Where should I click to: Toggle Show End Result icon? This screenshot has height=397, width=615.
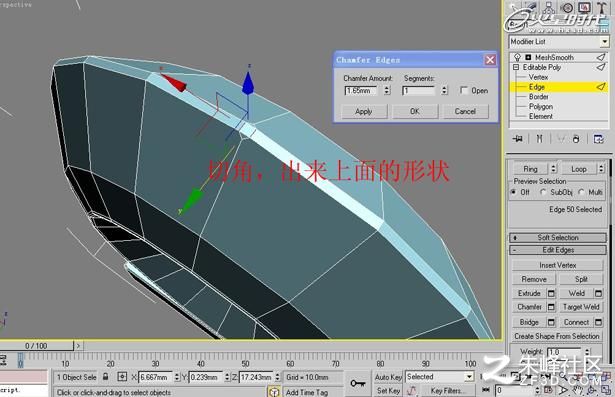[539, 138]
